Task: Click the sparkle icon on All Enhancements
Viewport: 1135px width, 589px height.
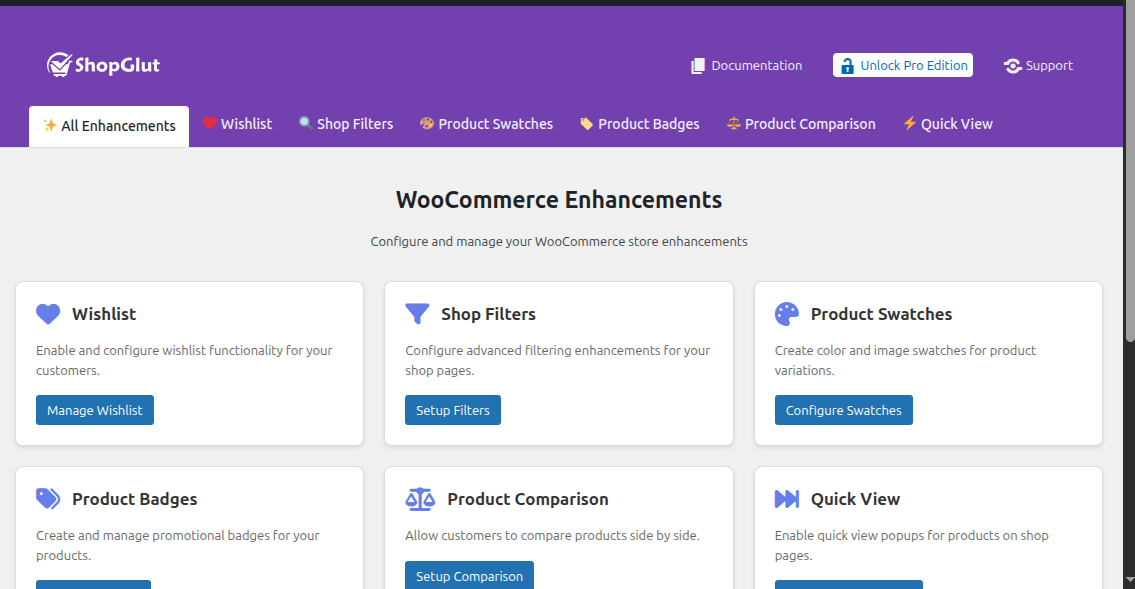Action: point(50,125)
